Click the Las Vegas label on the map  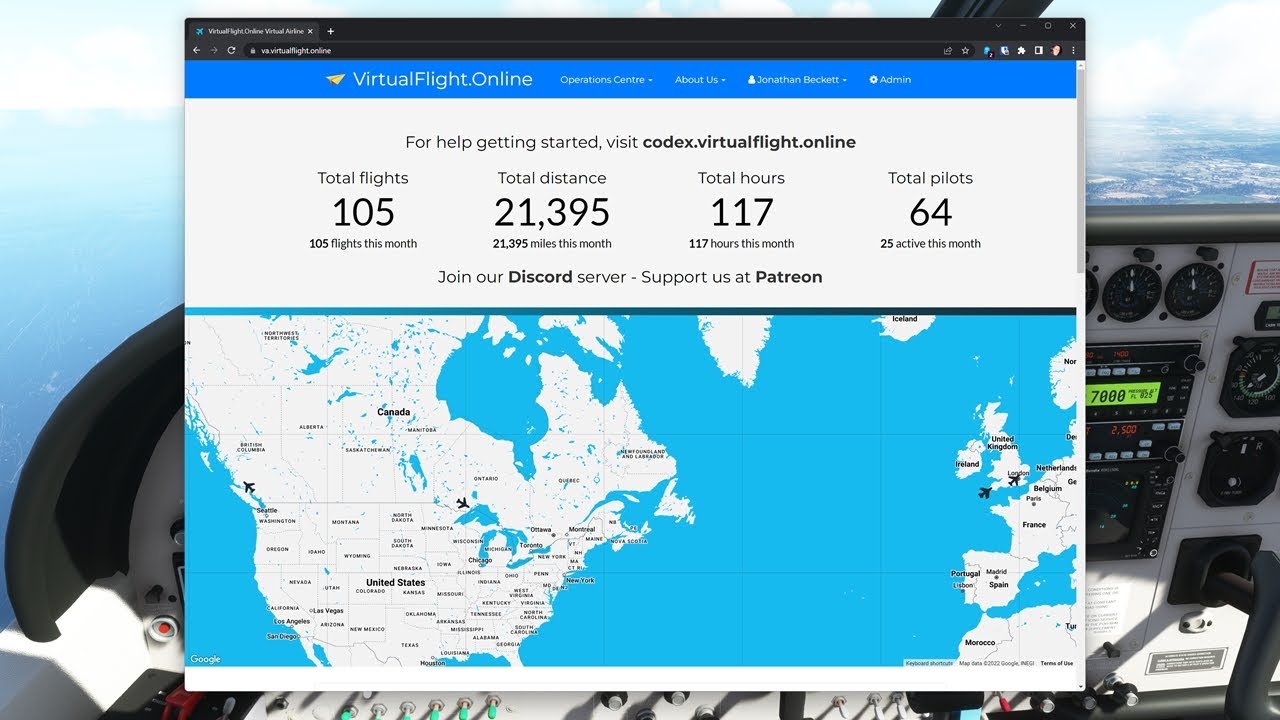(327, 611)
